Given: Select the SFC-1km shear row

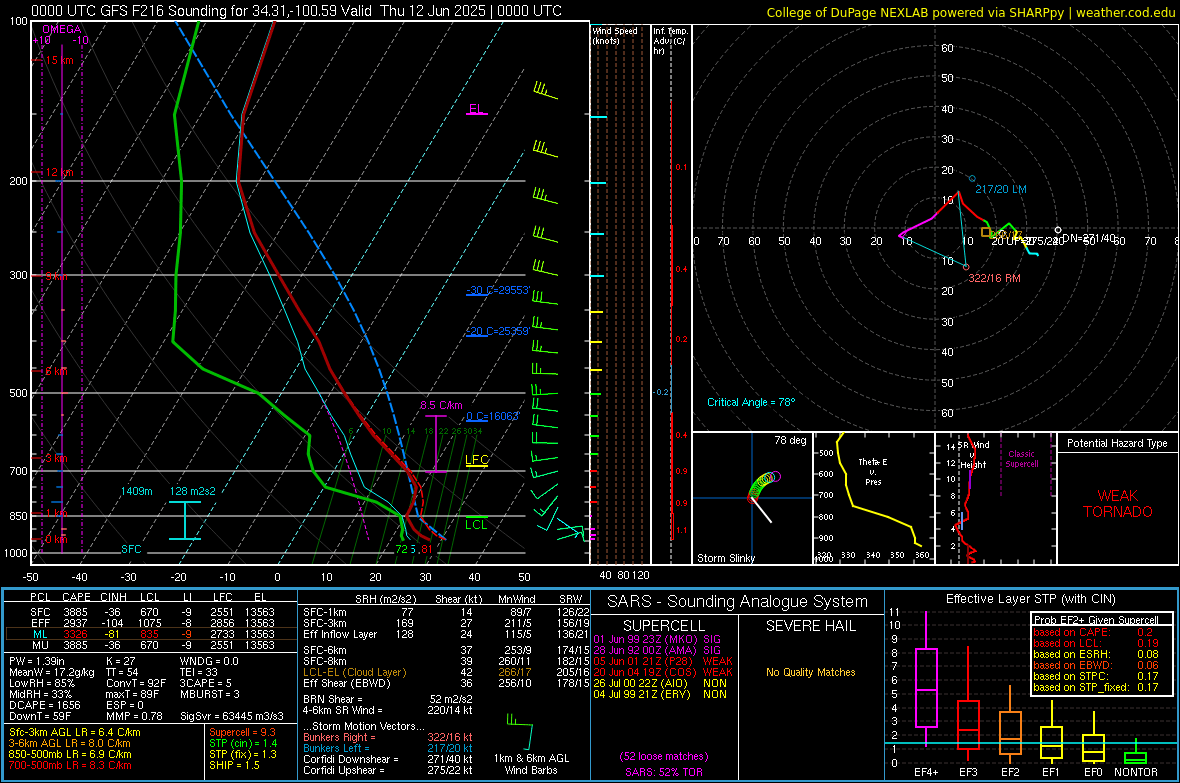Looking at the screenshot, I should [x=446, y=612].
